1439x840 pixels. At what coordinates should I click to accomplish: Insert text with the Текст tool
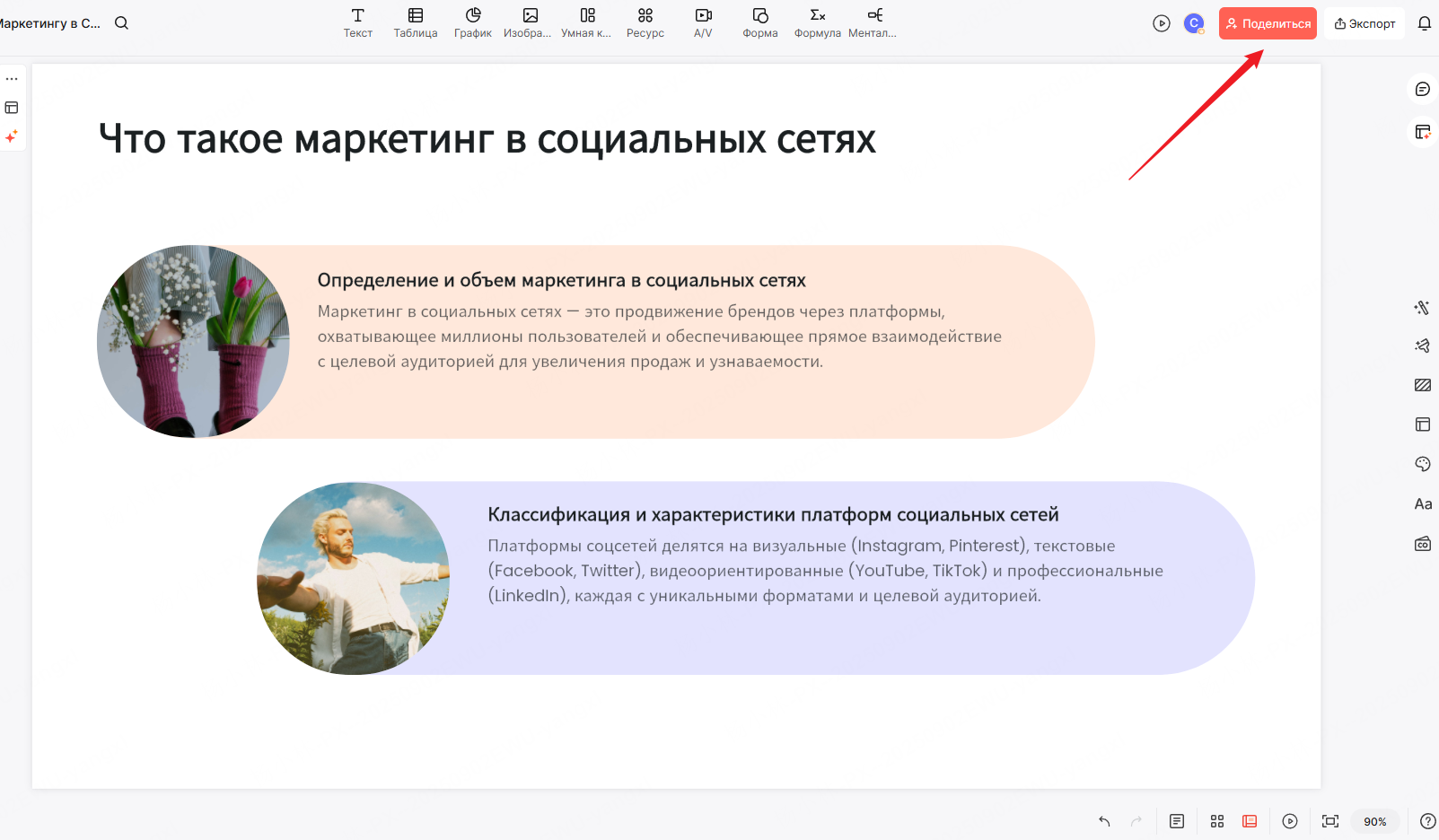pyautogui.click(x=357, y=22)
